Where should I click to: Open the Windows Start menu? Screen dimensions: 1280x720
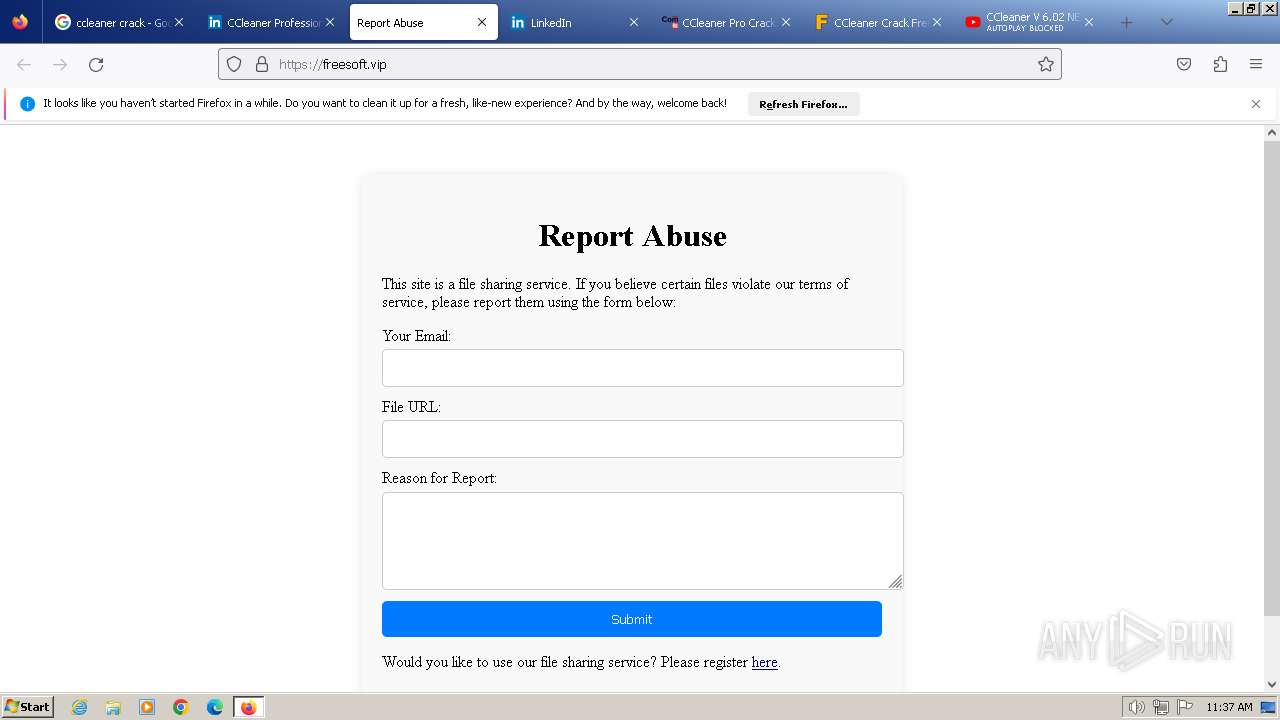click(x=27, y=706)
